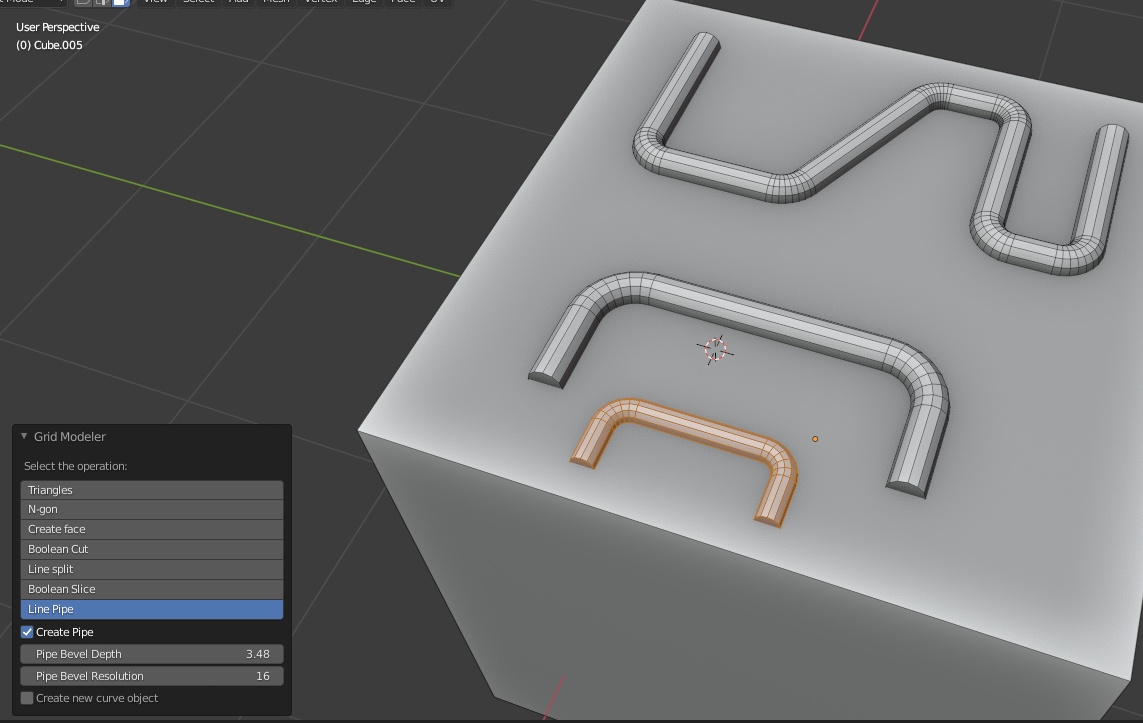Change the Pipe Bevel Resolution value
Image resolution: width=1143 pixels, height=723 pixels.
coord(151,675)
